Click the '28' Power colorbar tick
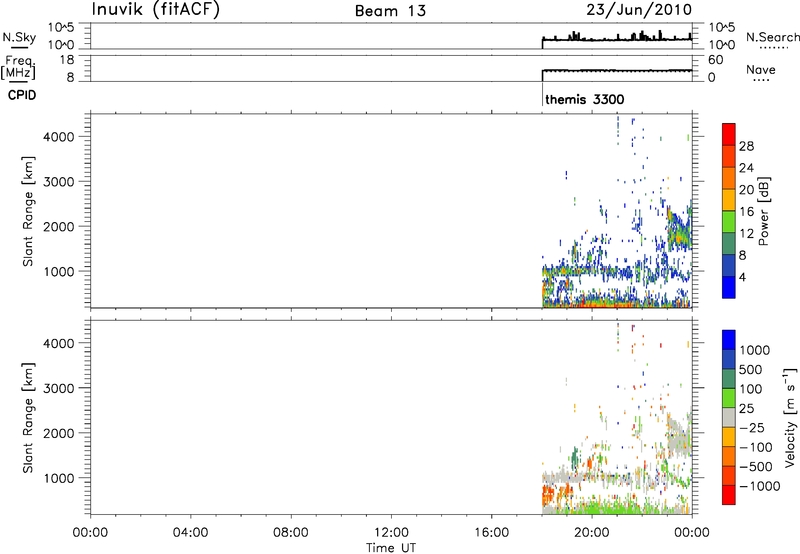 pos(746,146)
